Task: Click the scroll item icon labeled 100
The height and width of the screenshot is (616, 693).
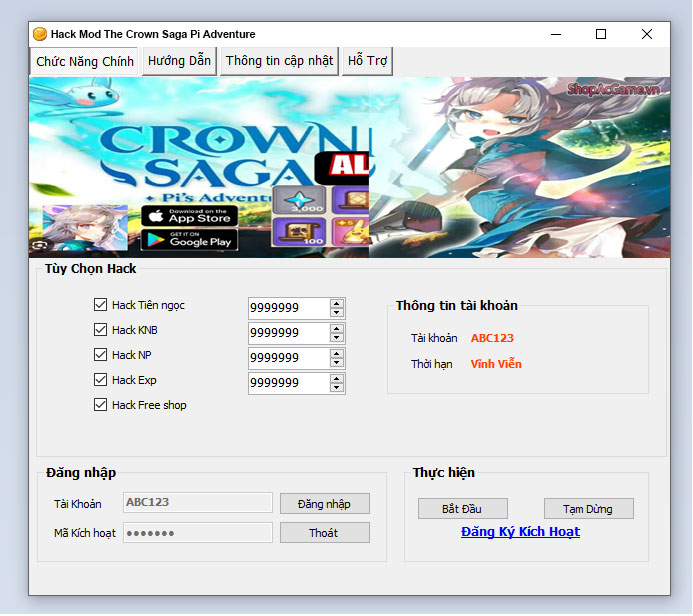Action: tap(300, 232)
